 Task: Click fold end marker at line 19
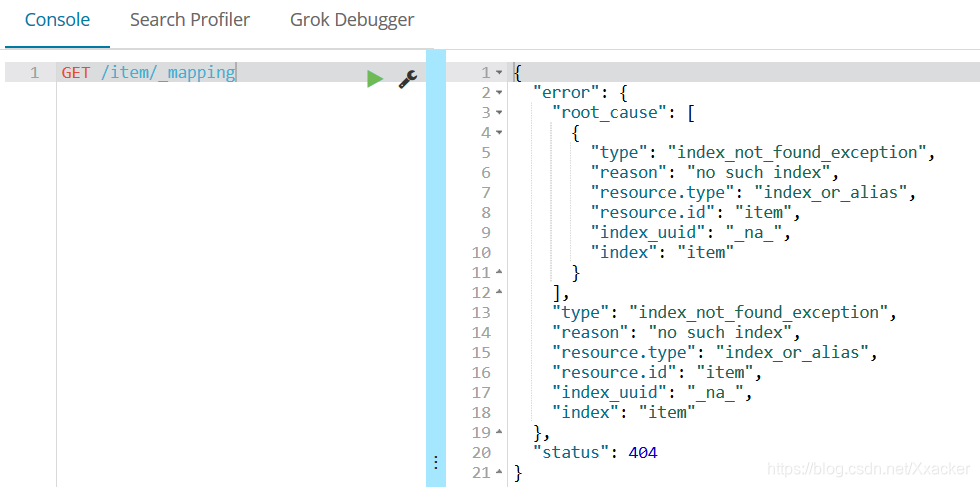[499, 432]
